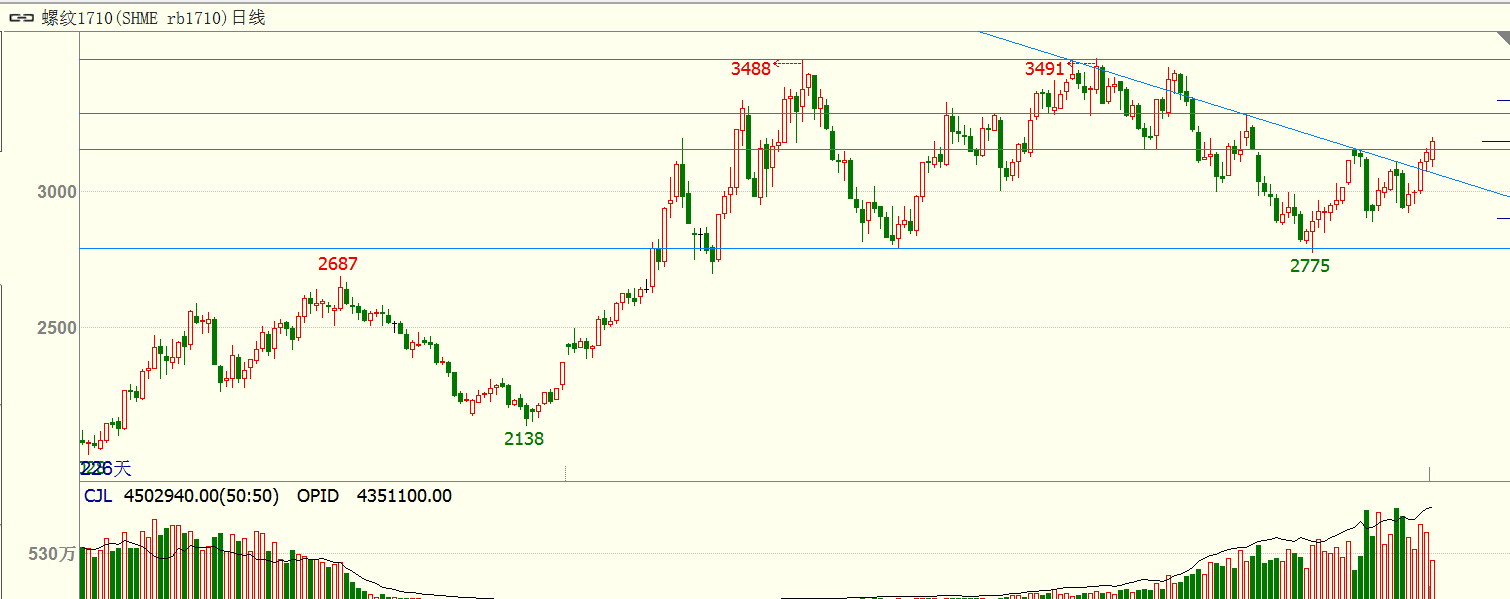Click the 530万 volume axis label
The height and width of the screenshot is (599, 1510).
52,553
